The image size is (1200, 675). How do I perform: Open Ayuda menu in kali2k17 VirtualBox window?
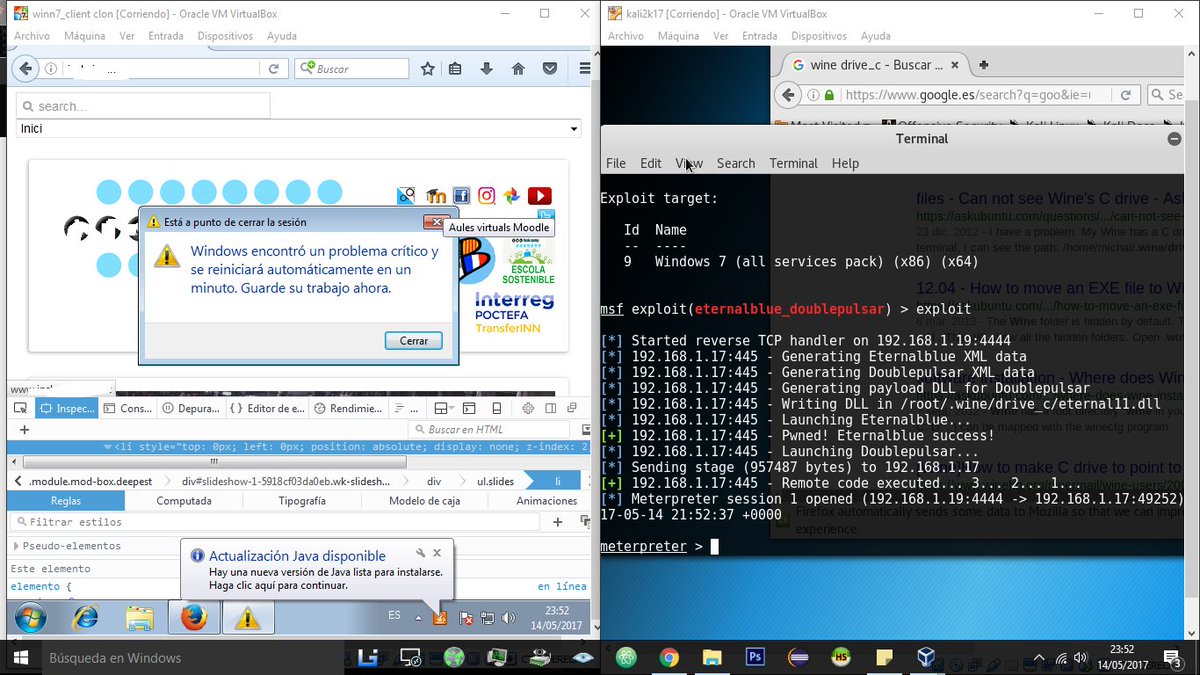pos(876,36)
